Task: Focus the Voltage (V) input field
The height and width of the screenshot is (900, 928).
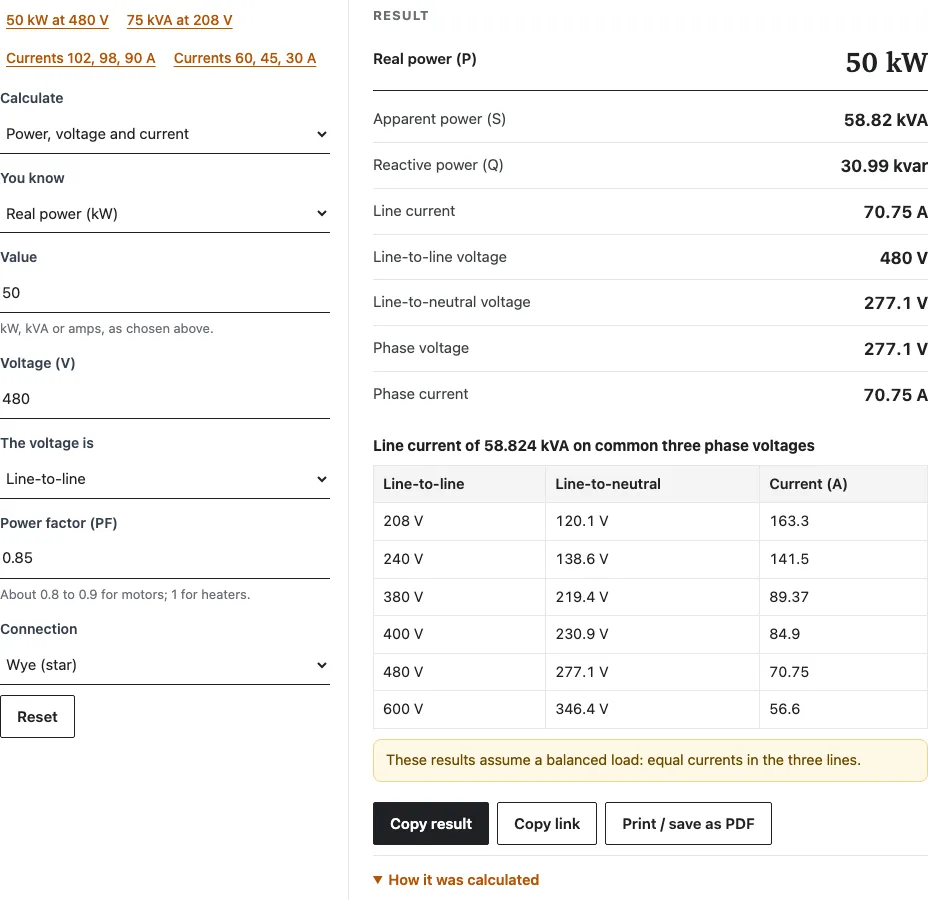Action: pyautogui.click(x=165, y=399)
